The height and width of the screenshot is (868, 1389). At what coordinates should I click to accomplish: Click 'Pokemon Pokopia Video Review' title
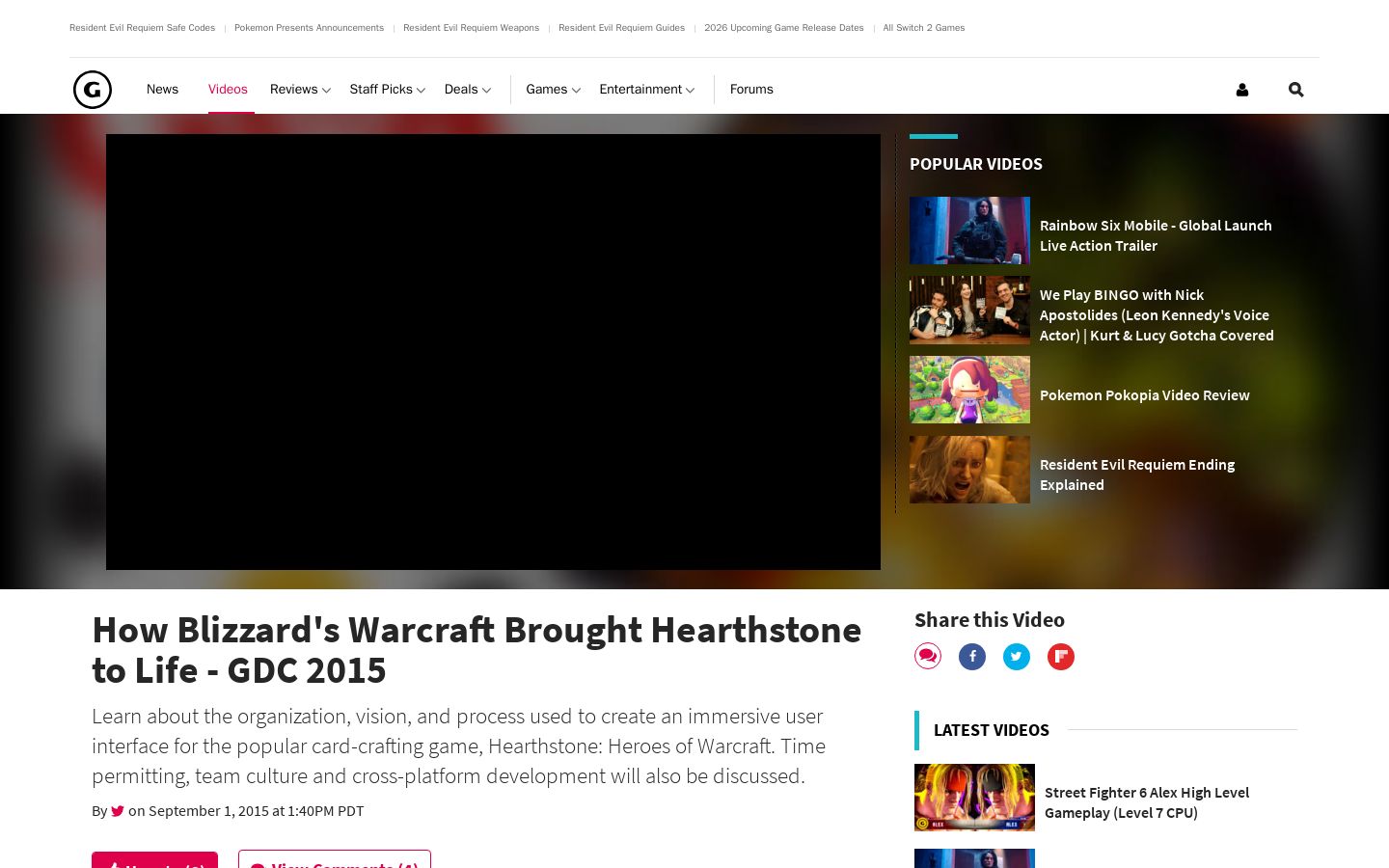1144,395
